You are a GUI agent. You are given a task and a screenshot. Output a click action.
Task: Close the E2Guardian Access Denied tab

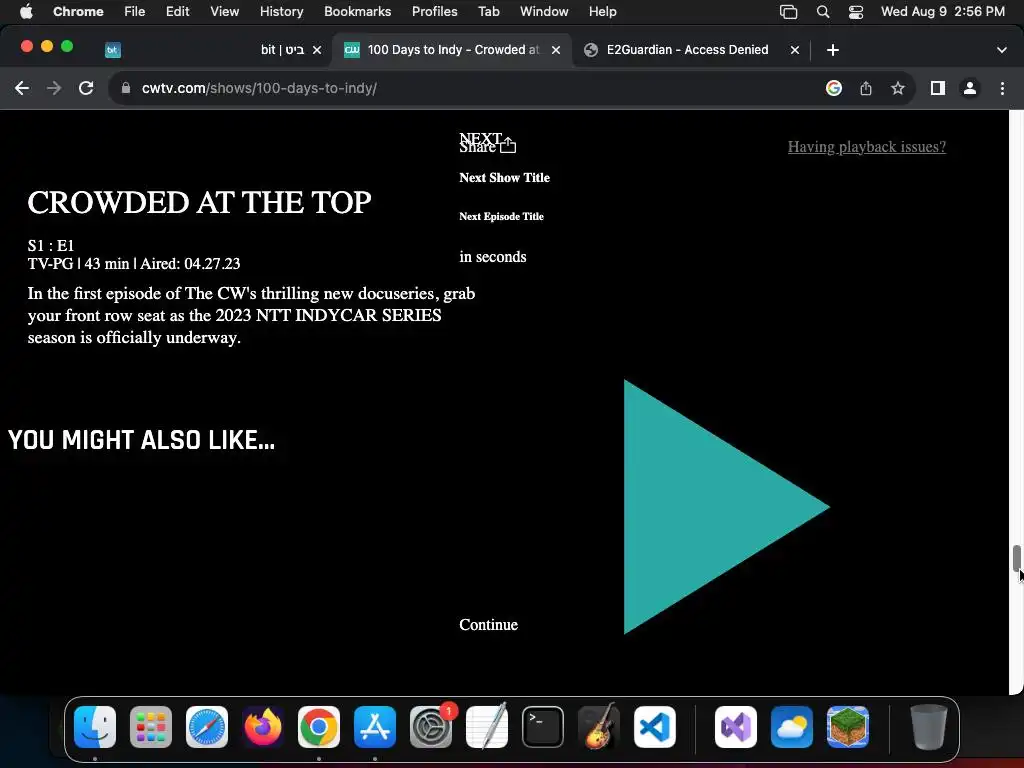click(x=795, y=50)
